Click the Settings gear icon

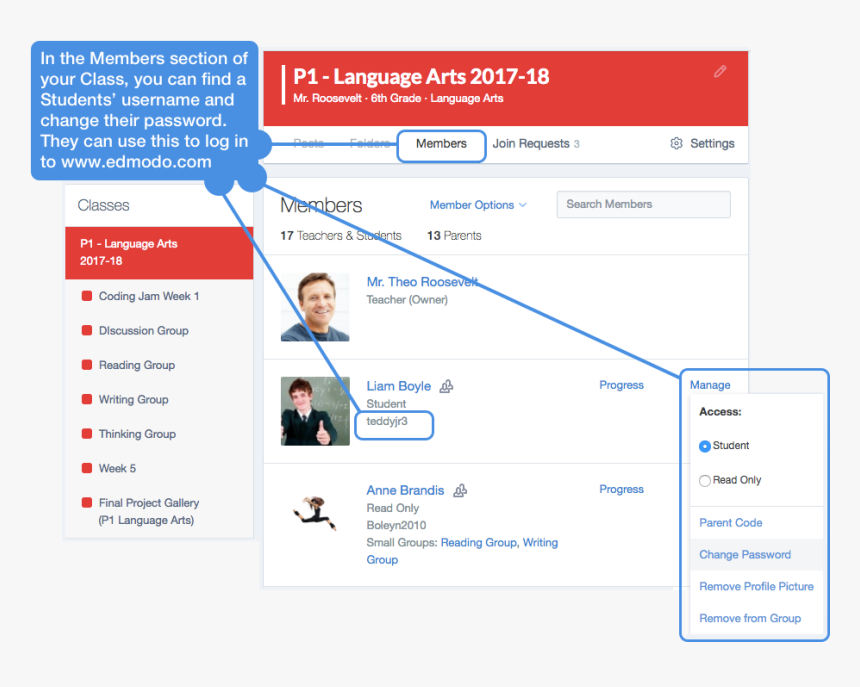676,143
